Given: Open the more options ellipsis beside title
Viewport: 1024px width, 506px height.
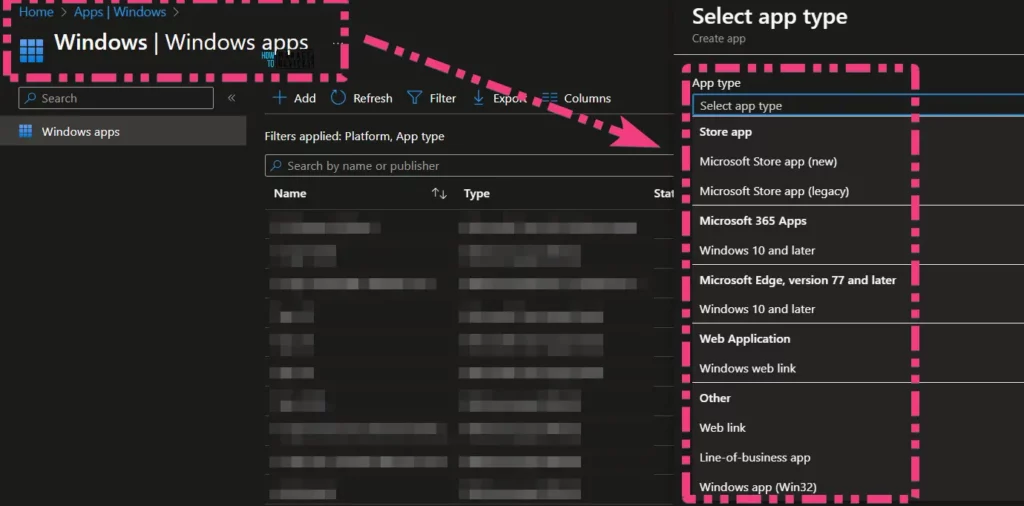Looking at the screenshot, I should (x=336, y=43).
